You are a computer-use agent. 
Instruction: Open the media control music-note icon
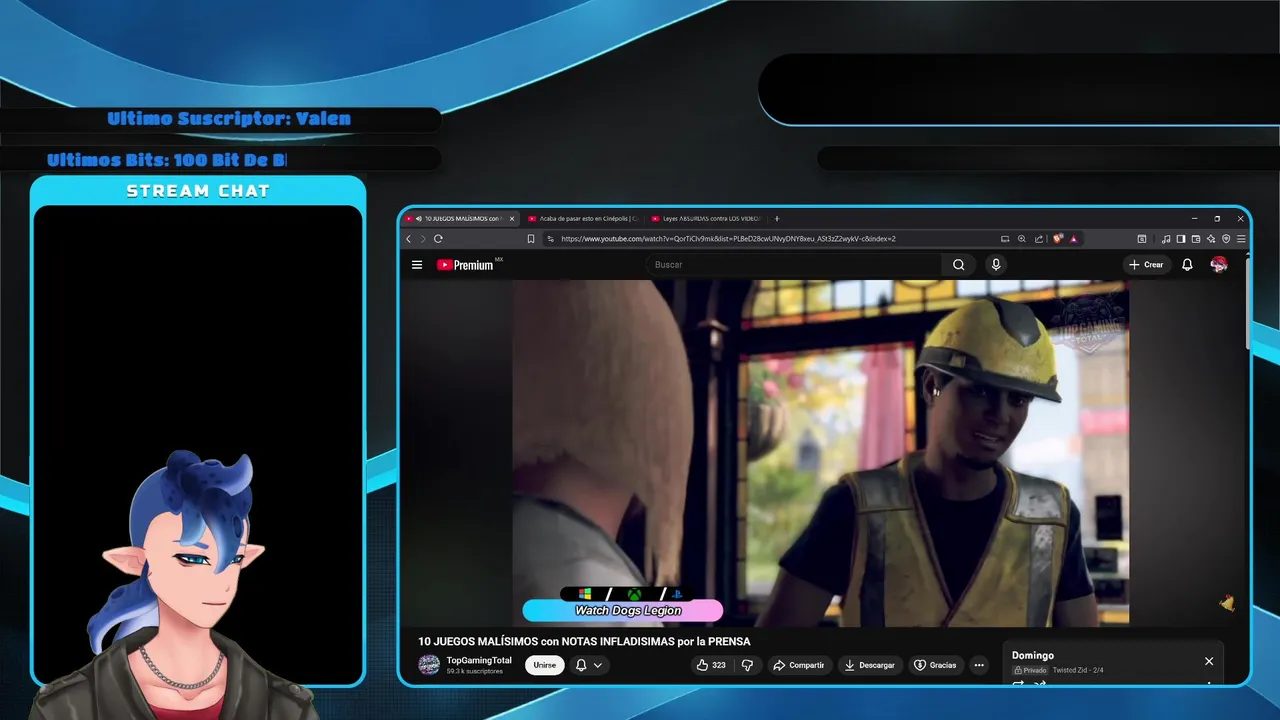click(x=1166, y=239)
